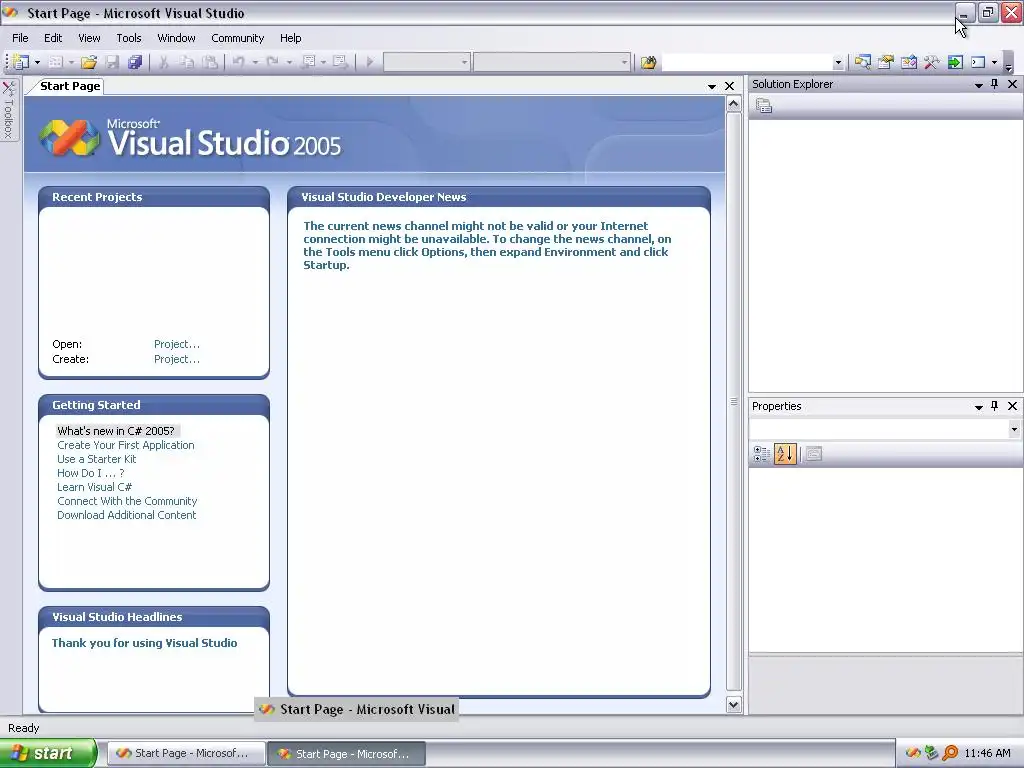Click the Redo arrow icon

(x=273, y=62)
